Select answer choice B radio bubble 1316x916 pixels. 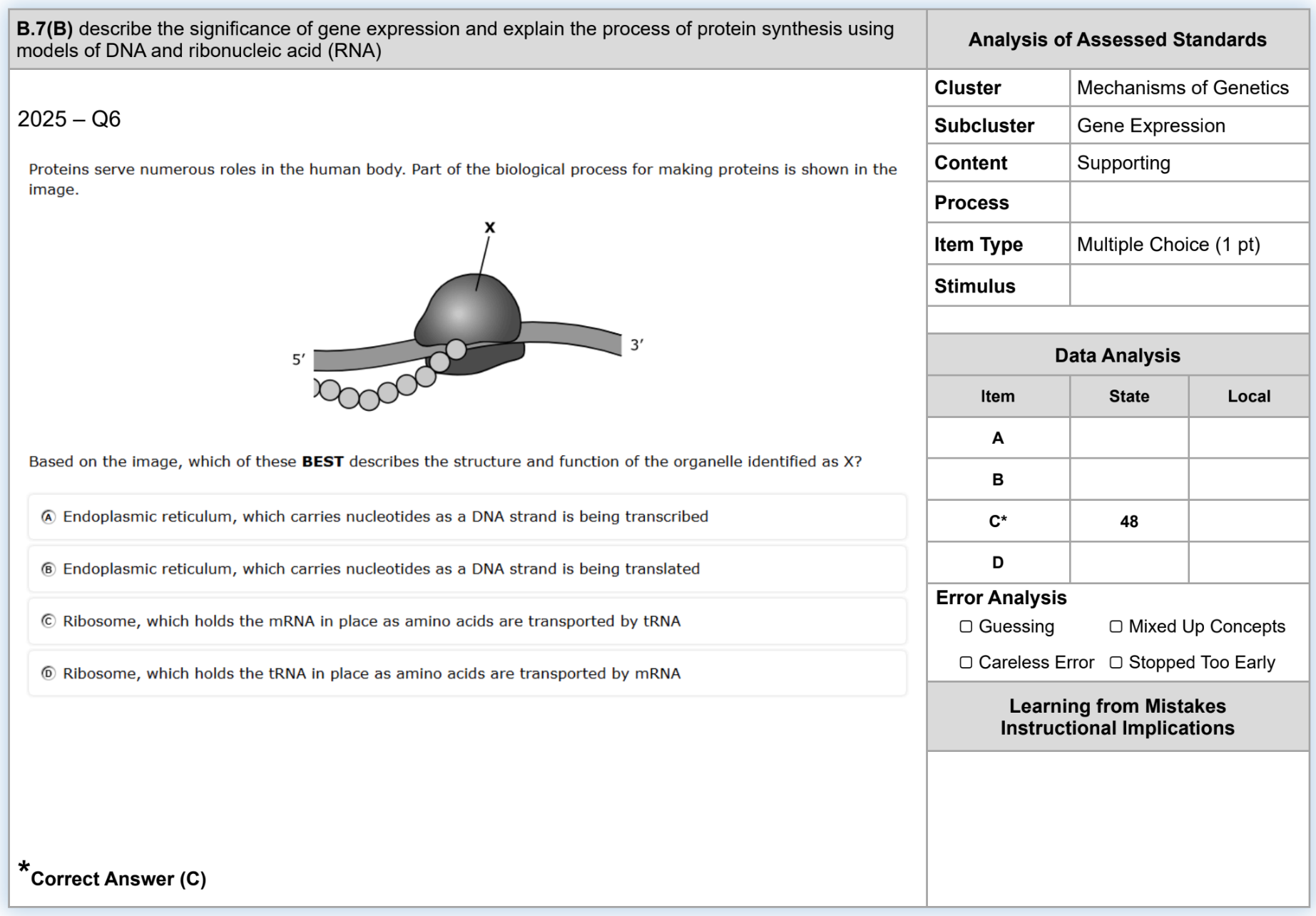(x=48, y=569)
